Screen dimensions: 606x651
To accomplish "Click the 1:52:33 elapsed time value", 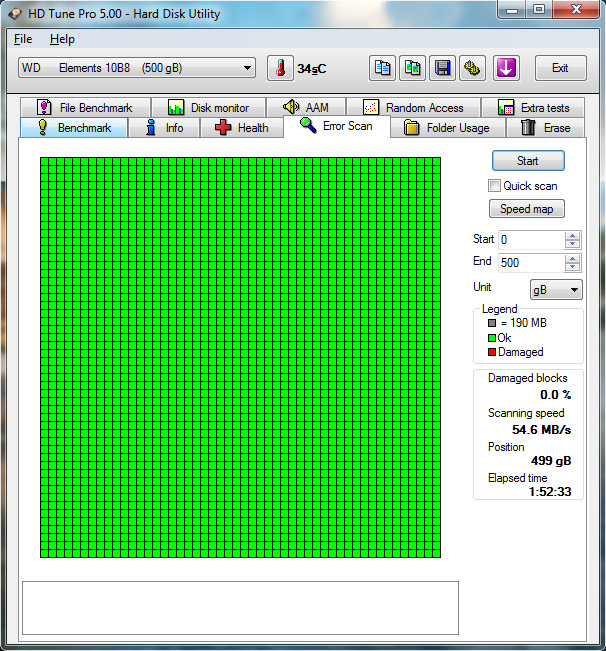I will pos(550,492).
